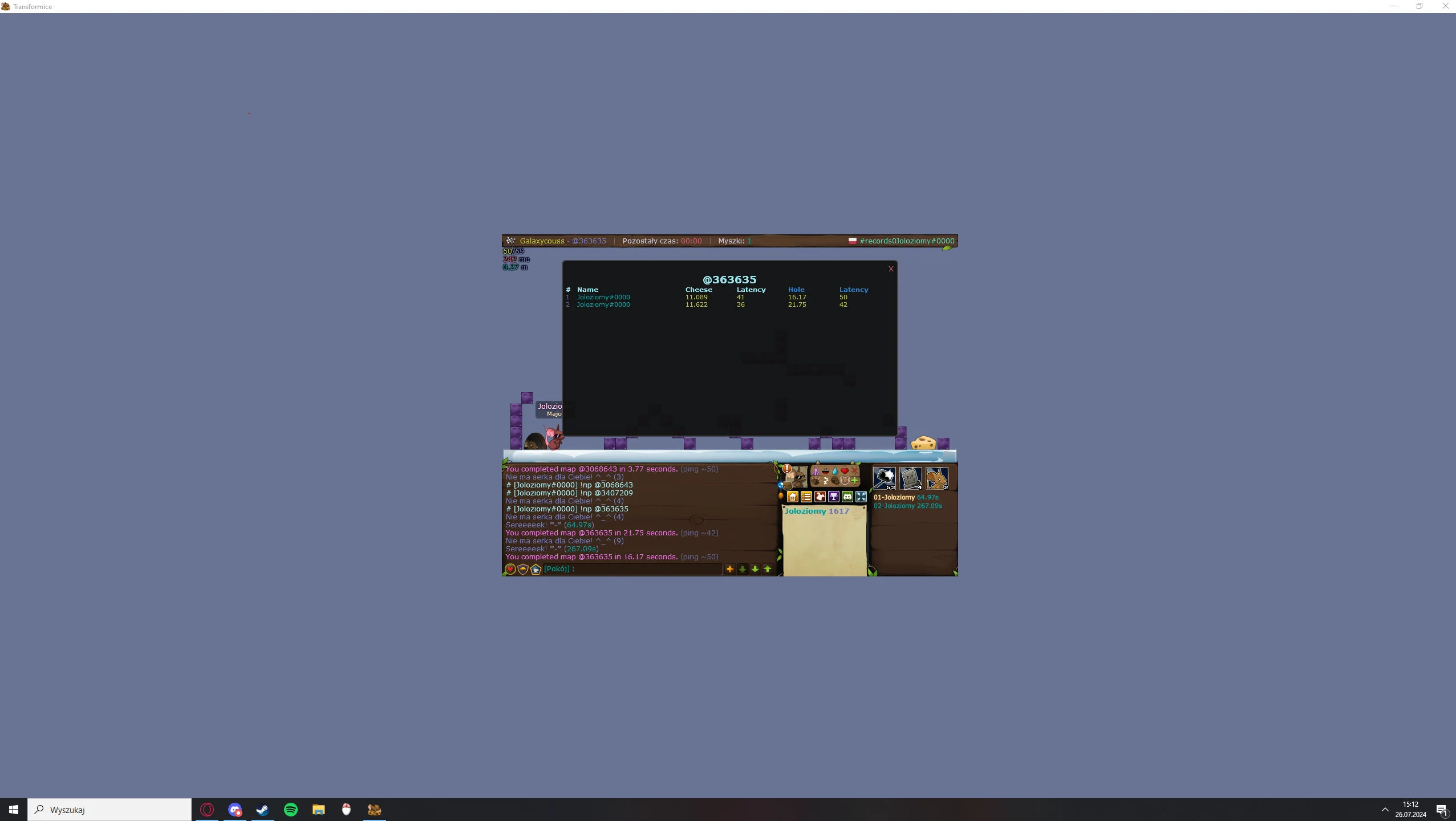
Task: Click the 02-Joloziomy 267.09s ranking entry
Action: [907, 506]
